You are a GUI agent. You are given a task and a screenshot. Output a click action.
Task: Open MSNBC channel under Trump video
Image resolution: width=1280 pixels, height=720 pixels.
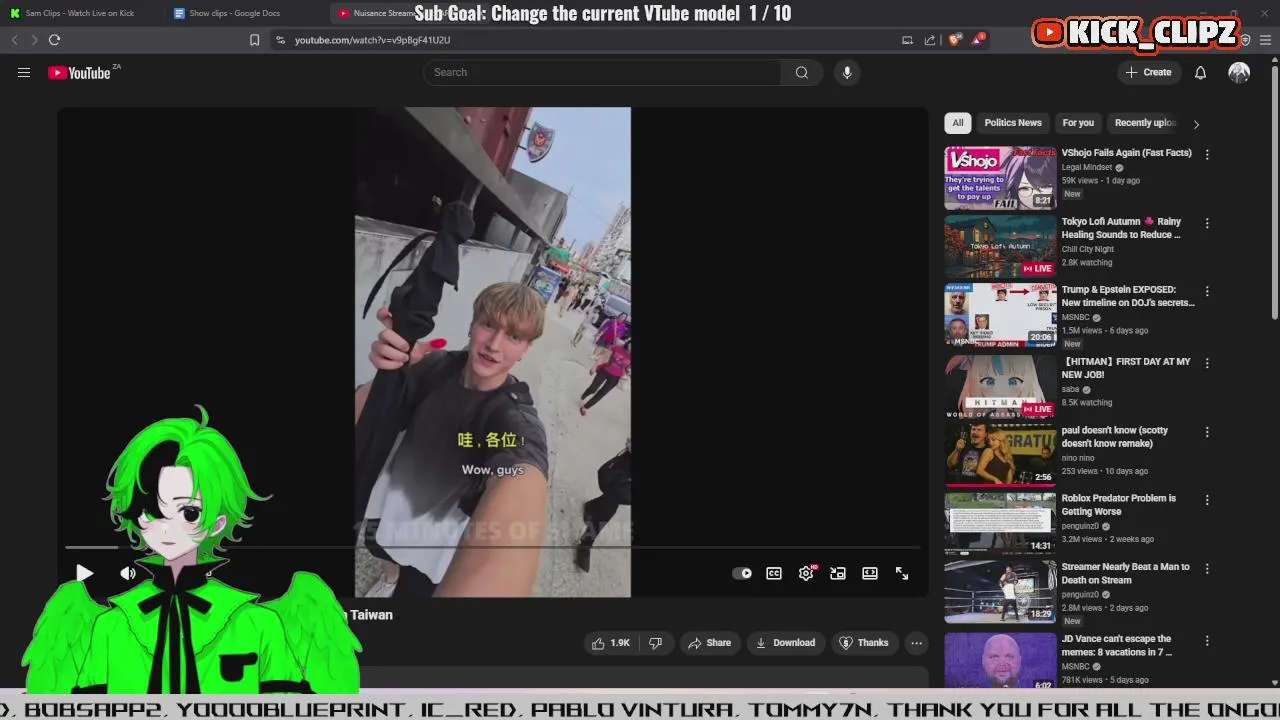(x=1075, y=317)
